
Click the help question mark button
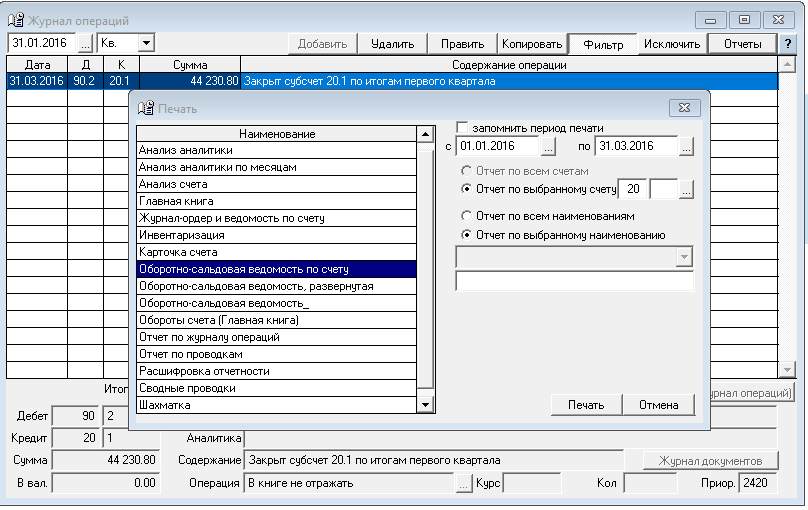click(787, 44)
